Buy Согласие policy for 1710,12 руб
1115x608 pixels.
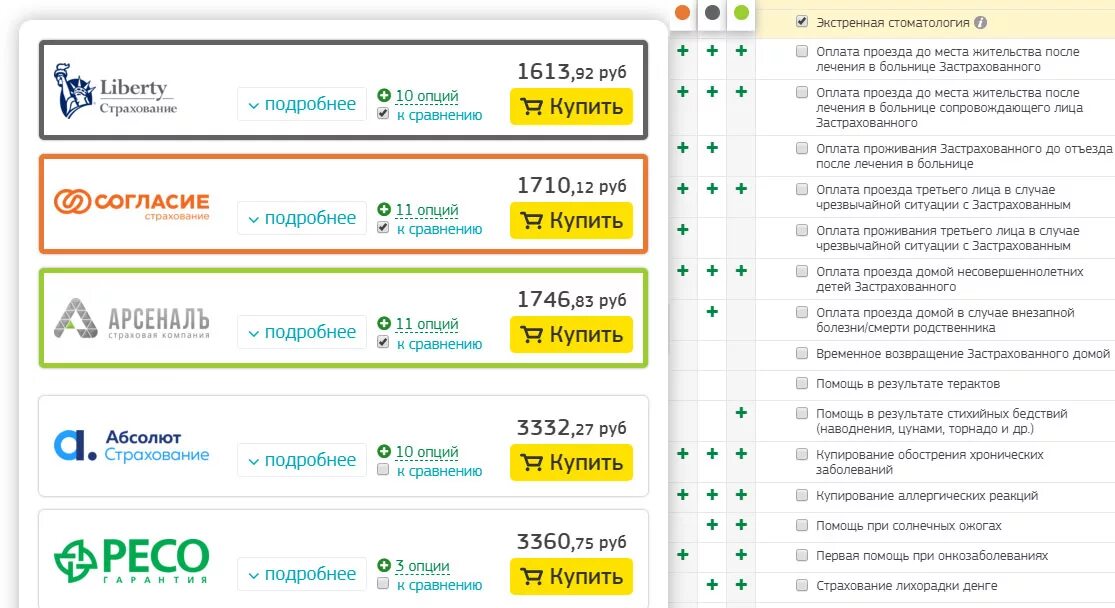coord(572,220)
